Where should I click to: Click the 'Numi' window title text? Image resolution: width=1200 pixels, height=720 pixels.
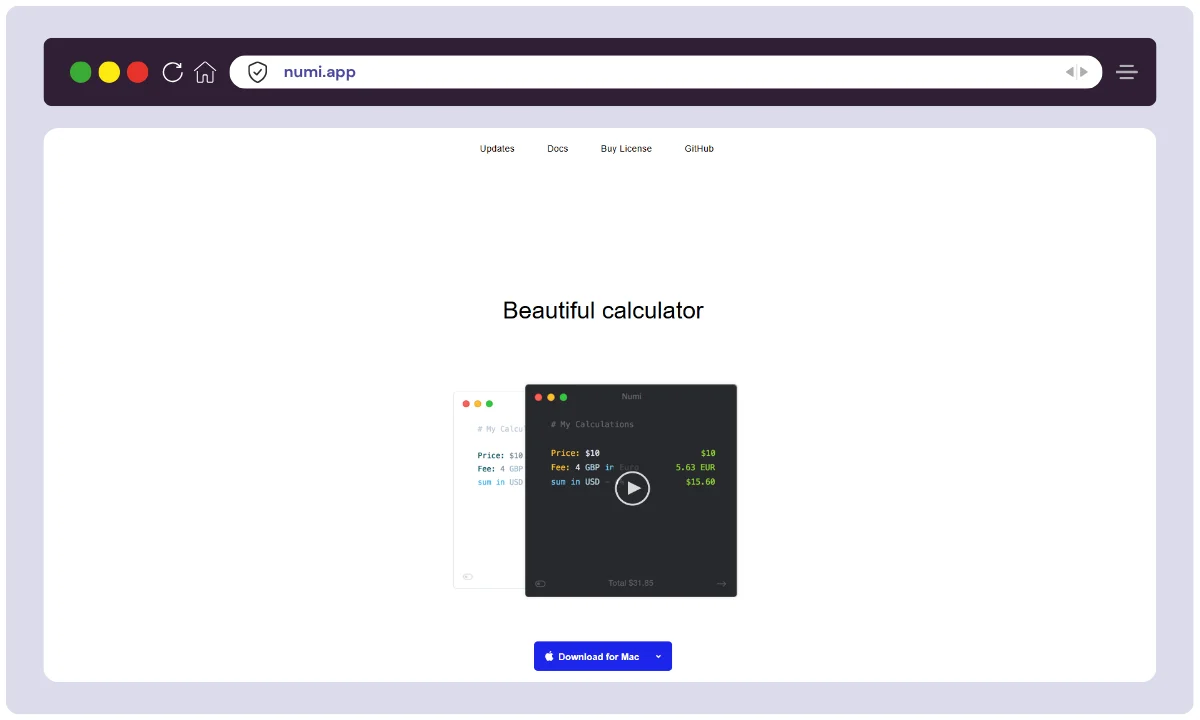pos(631,397)
